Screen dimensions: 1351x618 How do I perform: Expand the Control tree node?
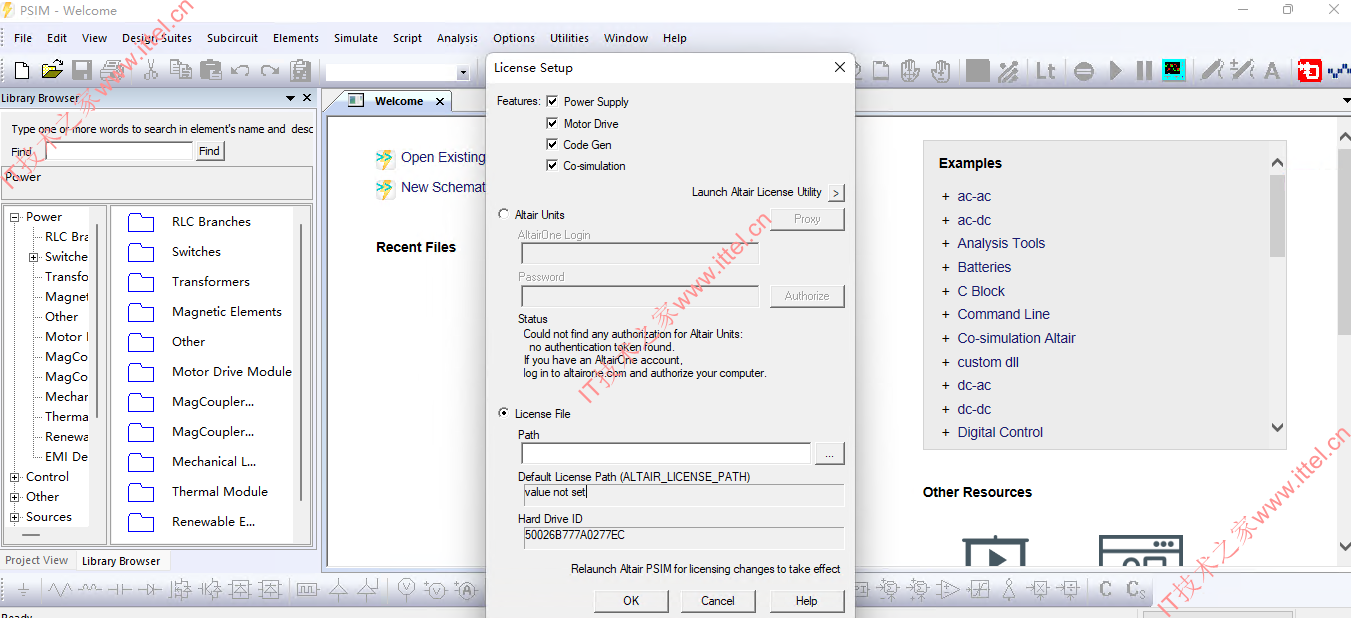(15, 477)
